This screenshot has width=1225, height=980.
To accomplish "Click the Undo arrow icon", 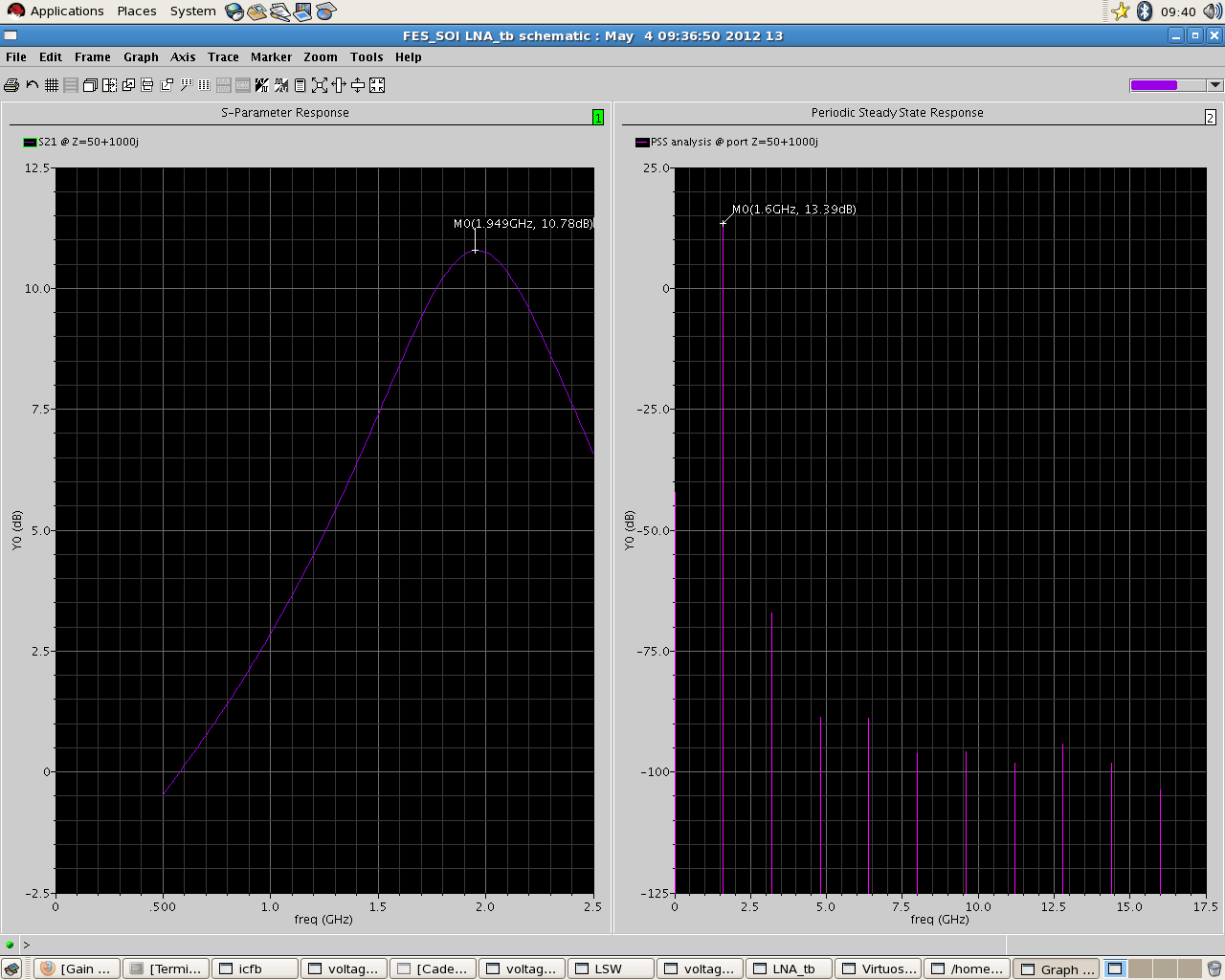I will tap(32, 85).
